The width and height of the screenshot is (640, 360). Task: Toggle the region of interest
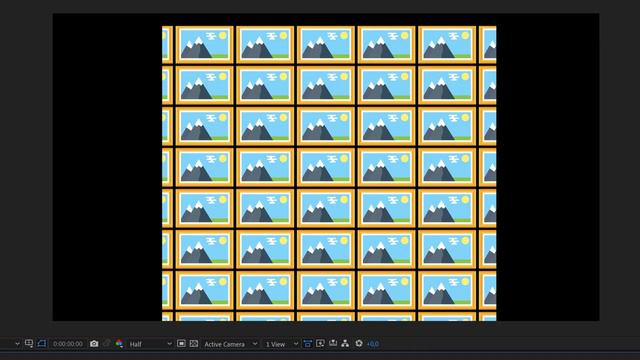[181, 344]
